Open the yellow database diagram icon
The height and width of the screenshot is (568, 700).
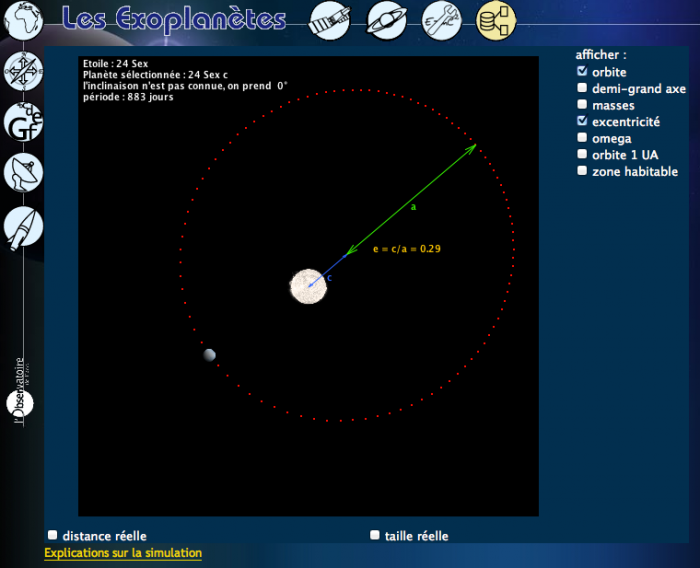(496, 20)
